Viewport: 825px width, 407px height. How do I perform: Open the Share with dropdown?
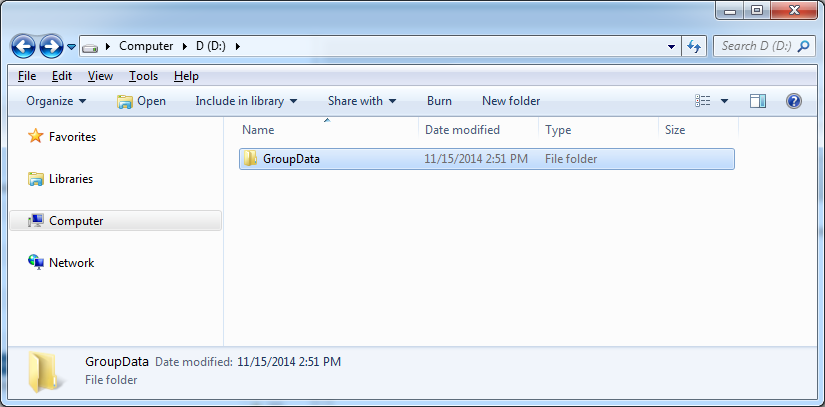coord(362,101)
